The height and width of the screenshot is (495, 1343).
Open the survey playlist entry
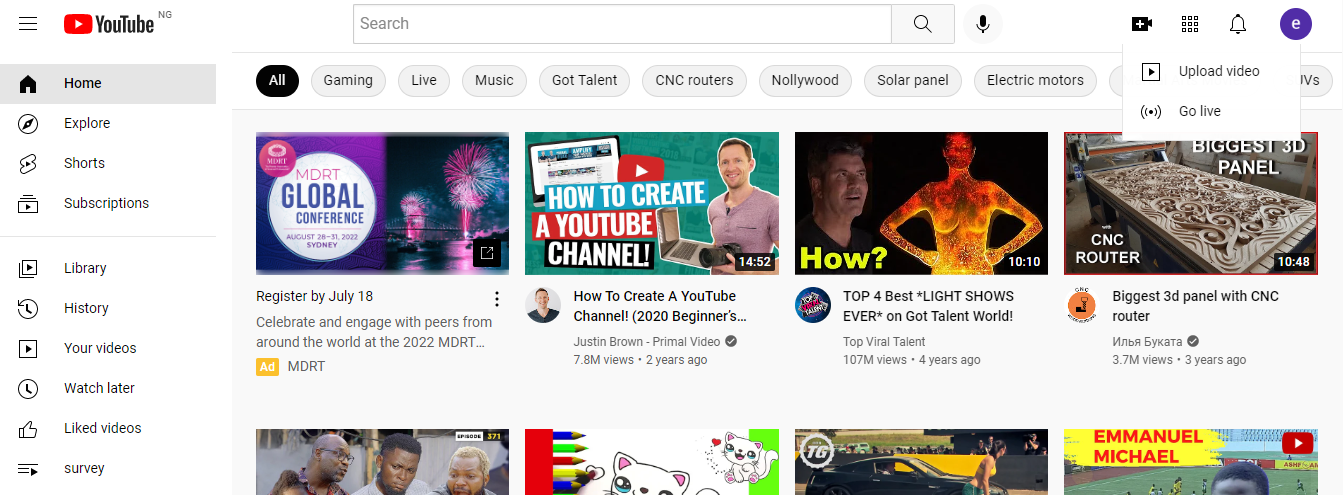[x=108, y=468]
